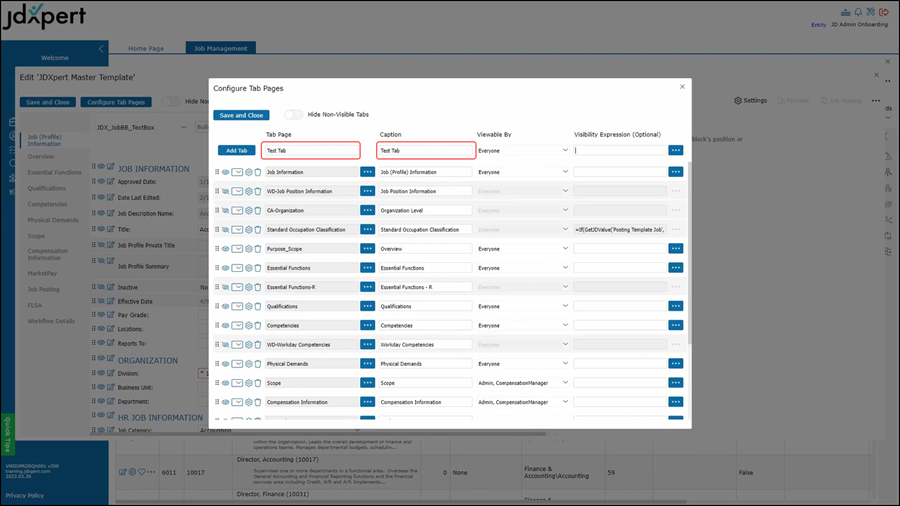Expand Viewable By dropdown for Scope row

pos(522,383)
